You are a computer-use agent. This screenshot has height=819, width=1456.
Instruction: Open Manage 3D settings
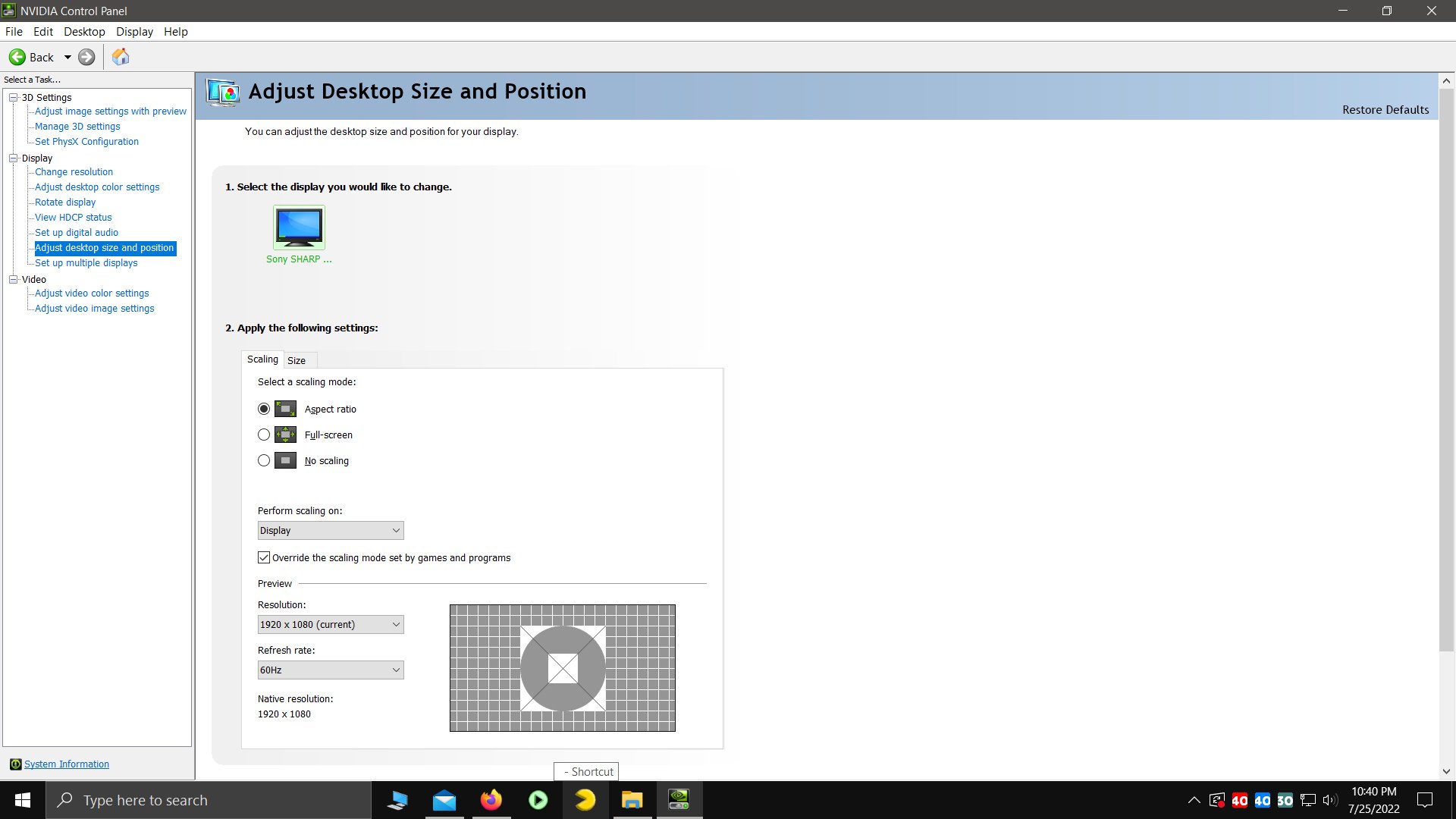click(x=77, y=127)
